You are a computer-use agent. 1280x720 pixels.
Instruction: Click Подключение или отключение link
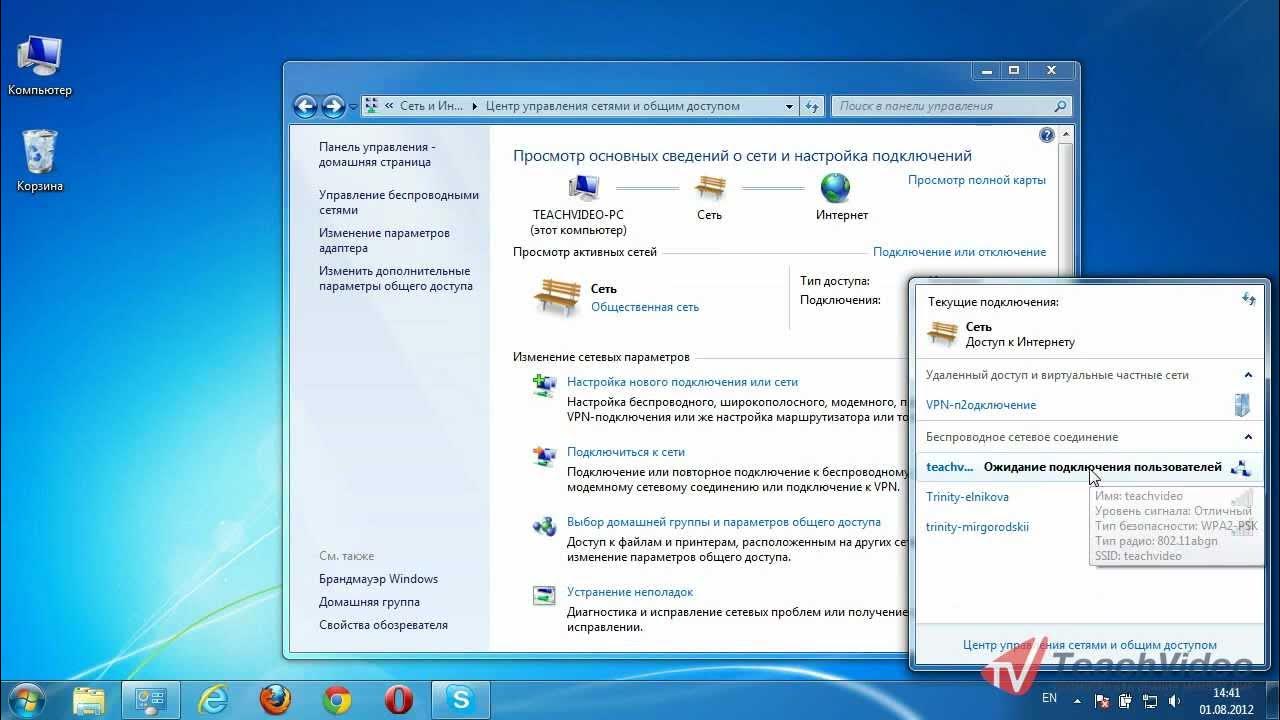(x=959, y=252)
